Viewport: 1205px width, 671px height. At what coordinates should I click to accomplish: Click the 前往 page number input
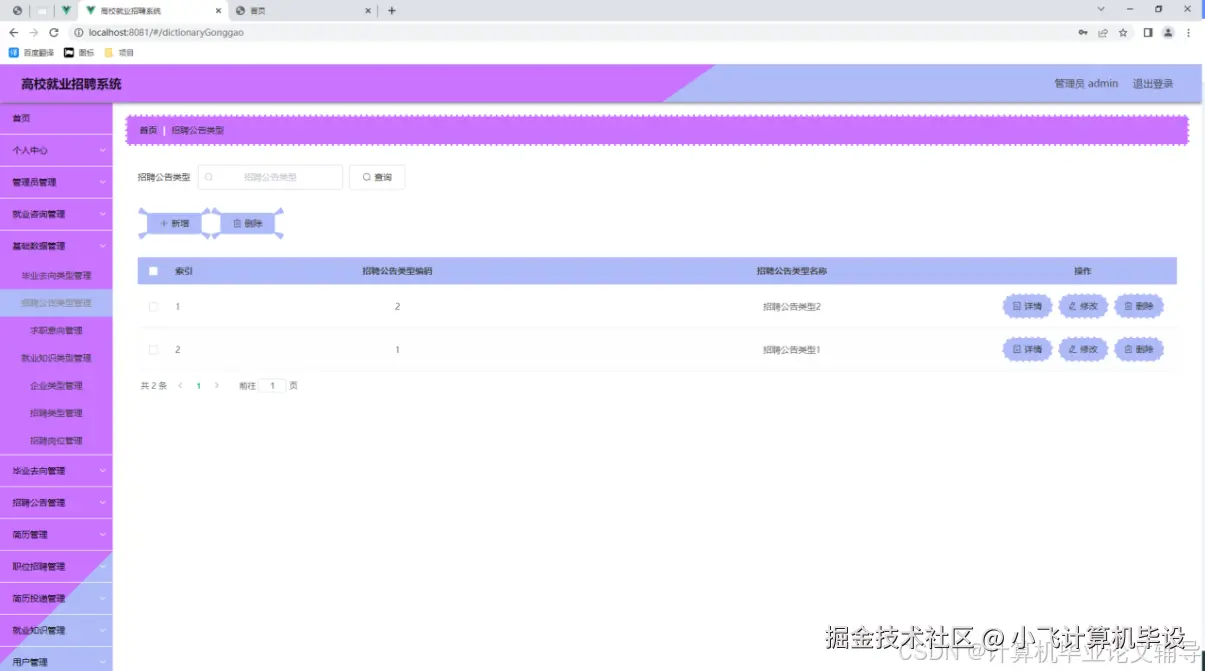(x=272, y=385)
